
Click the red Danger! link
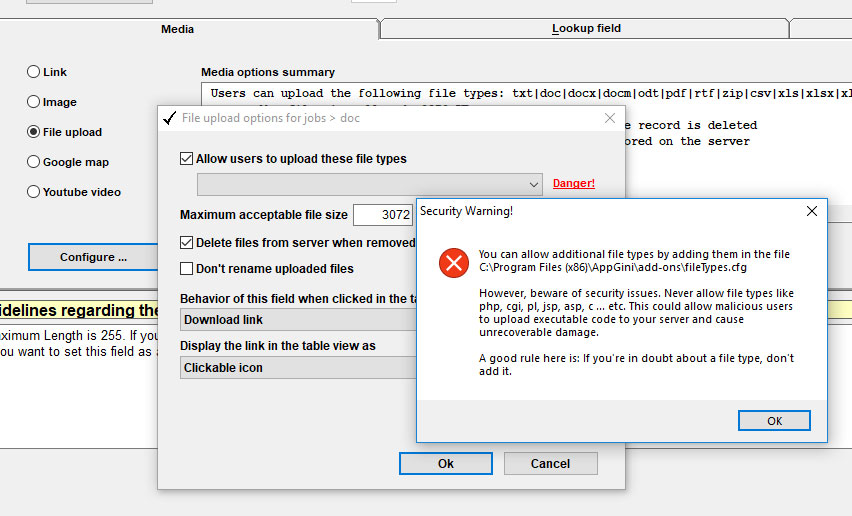pos(574,183)
